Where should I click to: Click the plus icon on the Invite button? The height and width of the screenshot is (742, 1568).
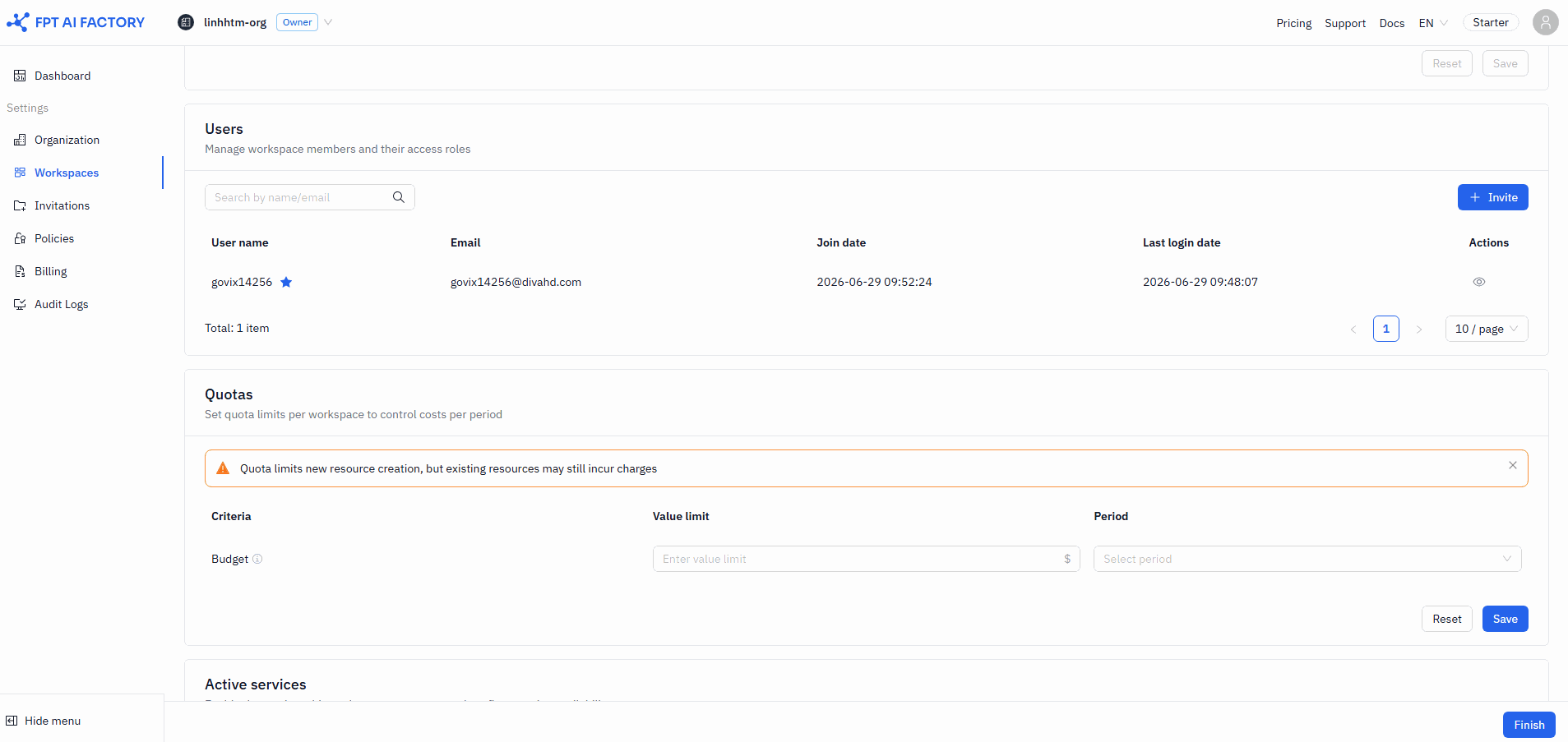pos(1475,197)
